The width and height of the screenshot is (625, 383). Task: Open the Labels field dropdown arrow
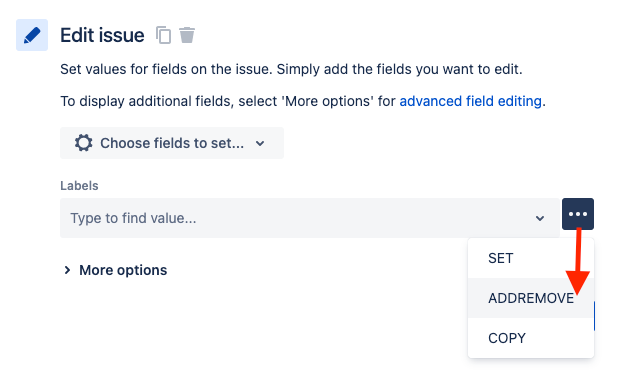(x=540, y=218)
